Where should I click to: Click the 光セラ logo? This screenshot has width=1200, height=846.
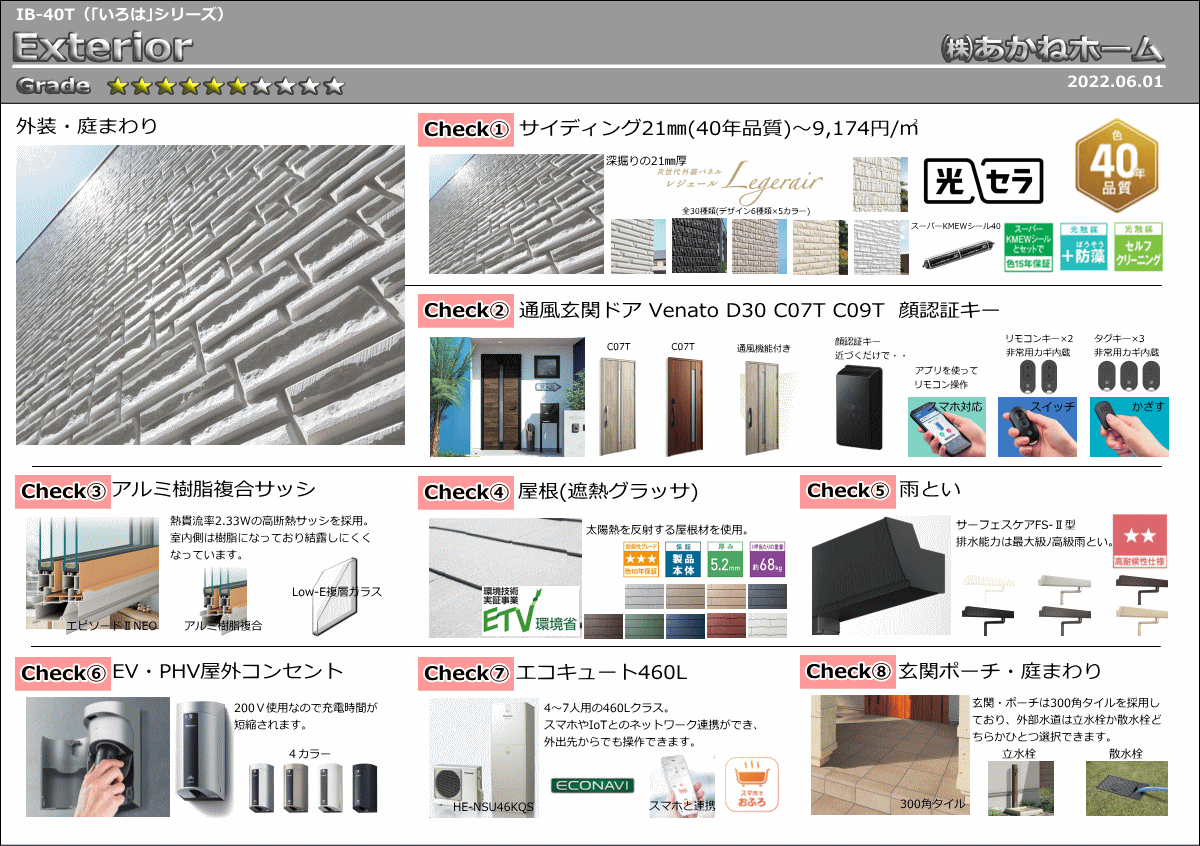(x=983, y=181)
